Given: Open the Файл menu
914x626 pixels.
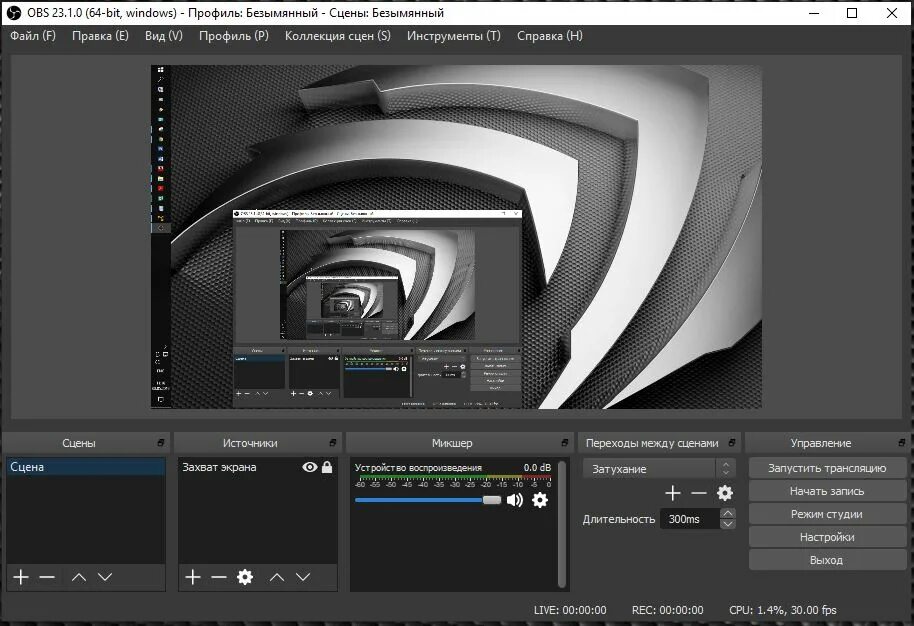Looking at the screenshot, I should coord(33,36).
